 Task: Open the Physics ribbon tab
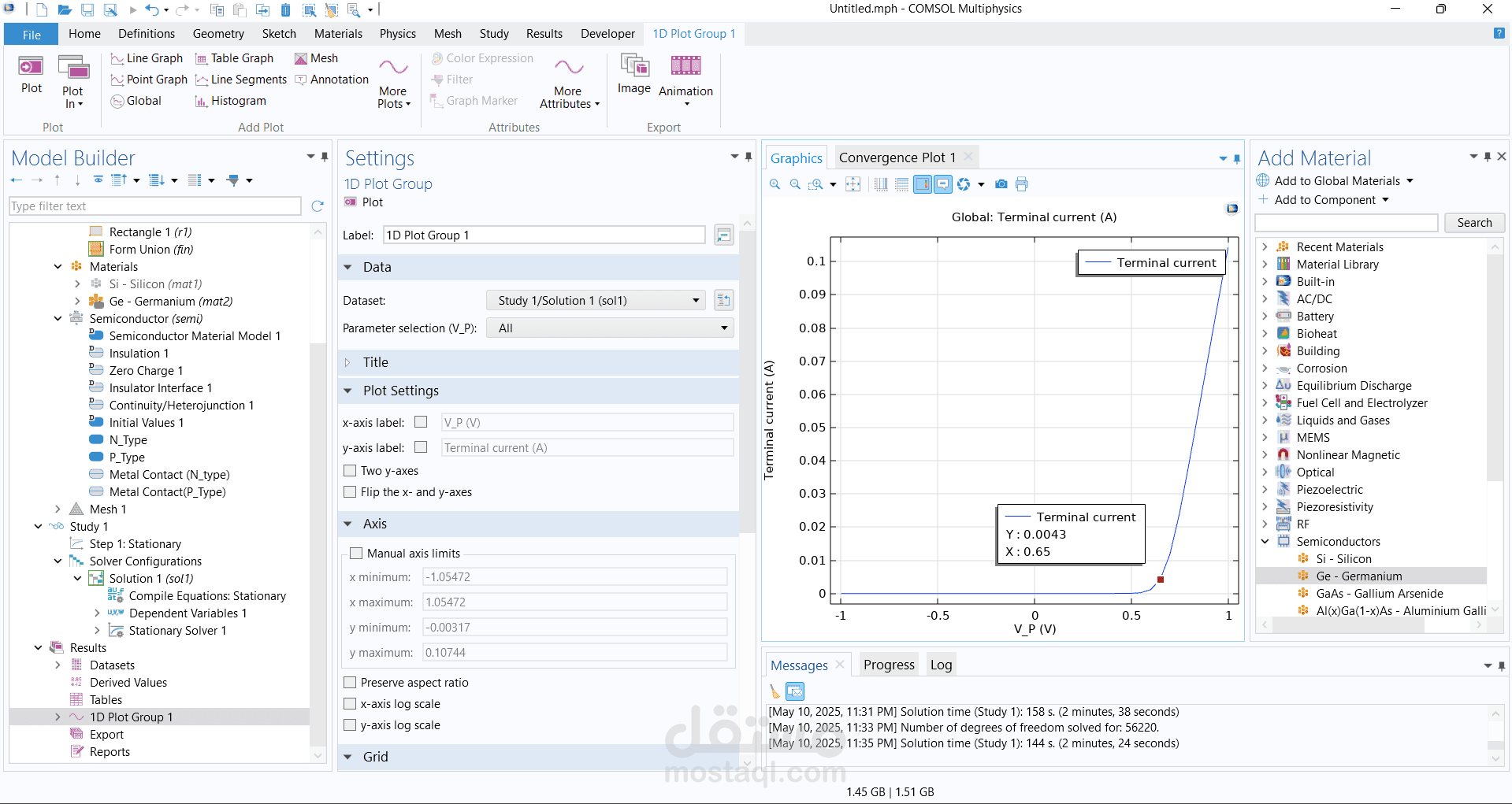coord(397,34)
